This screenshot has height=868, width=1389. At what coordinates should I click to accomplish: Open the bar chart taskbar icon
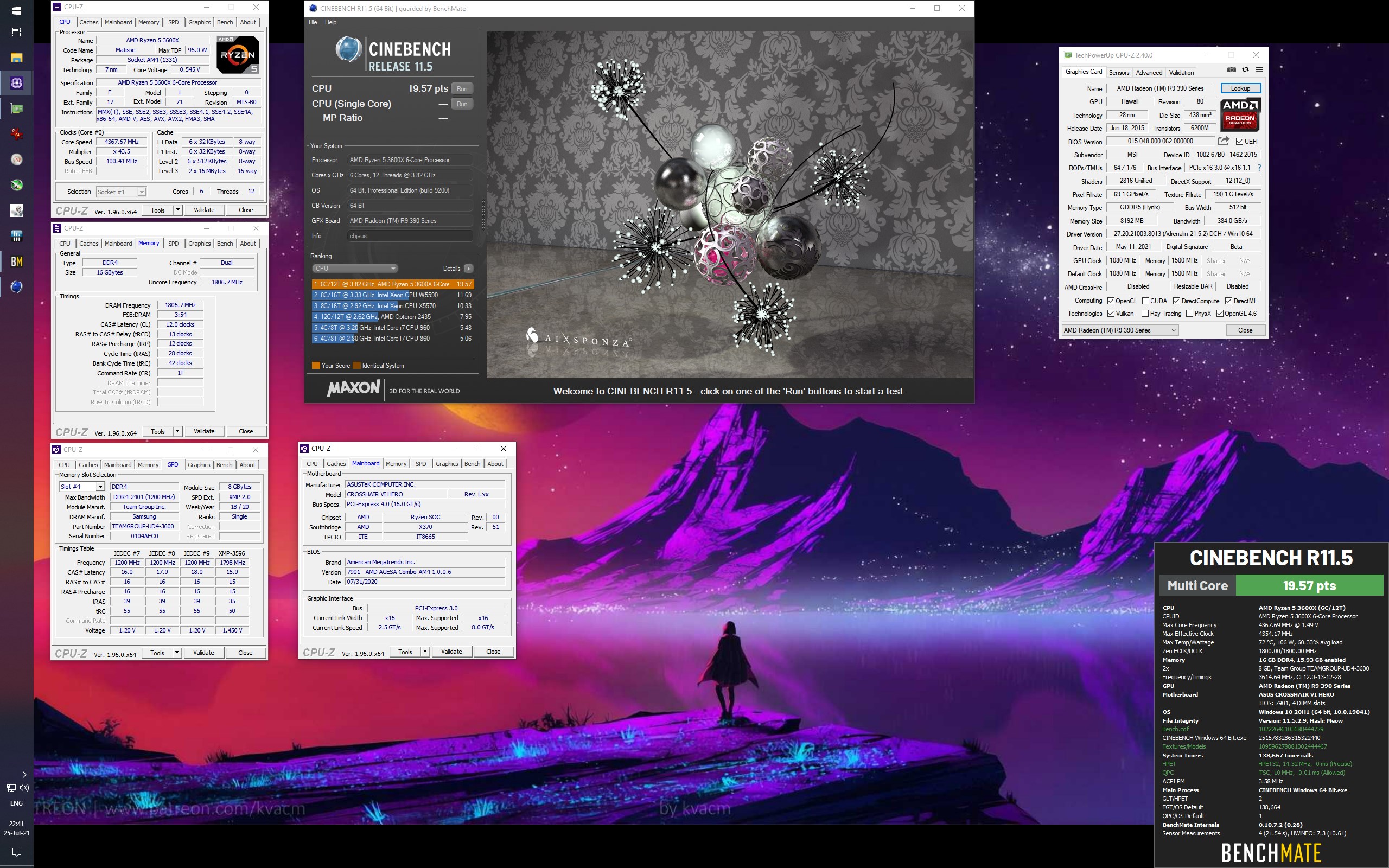17,236
